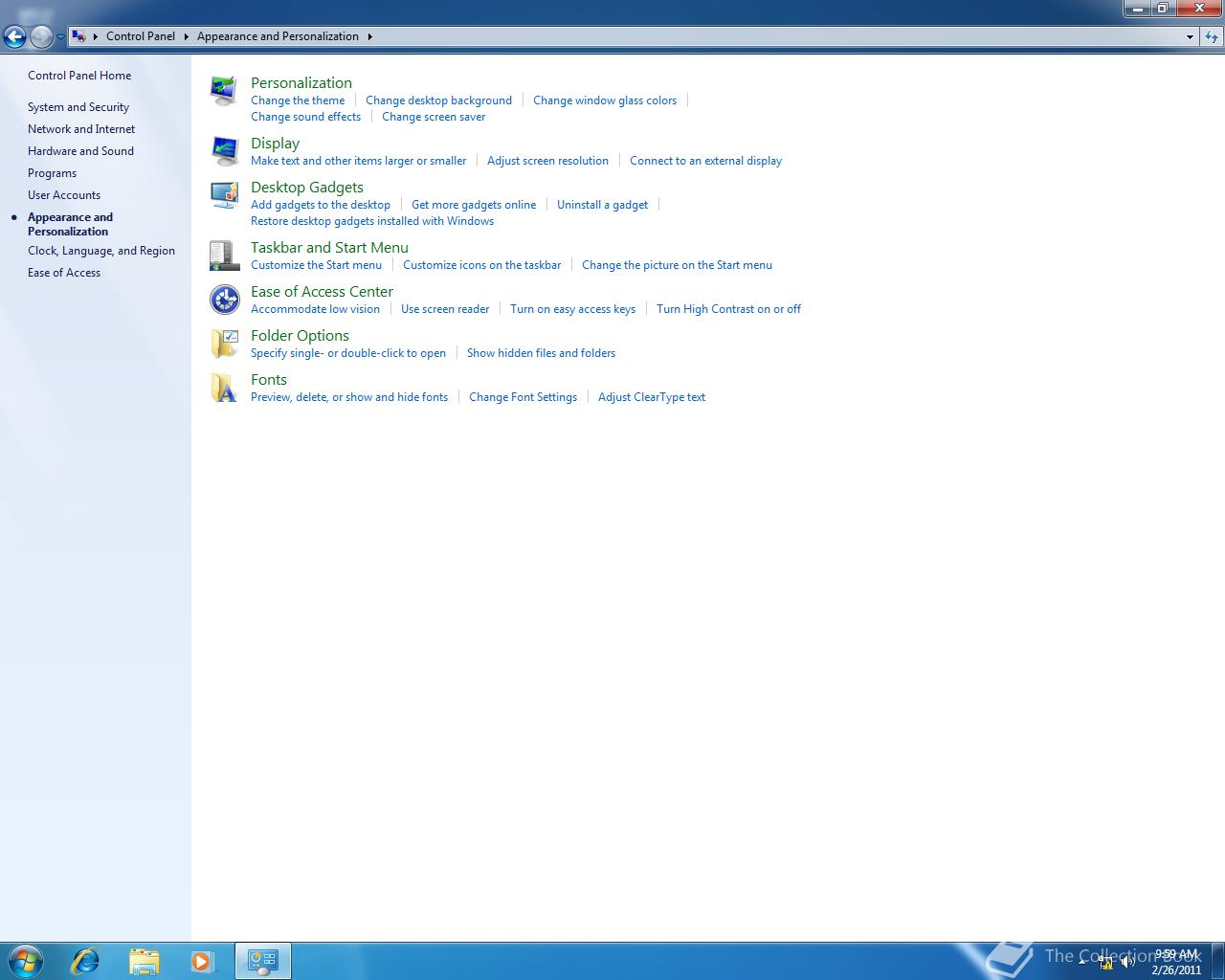The height and width of the screenshot is (980, 1225).
Task: Click Accommodate low vision
Action: click(315, 309)
